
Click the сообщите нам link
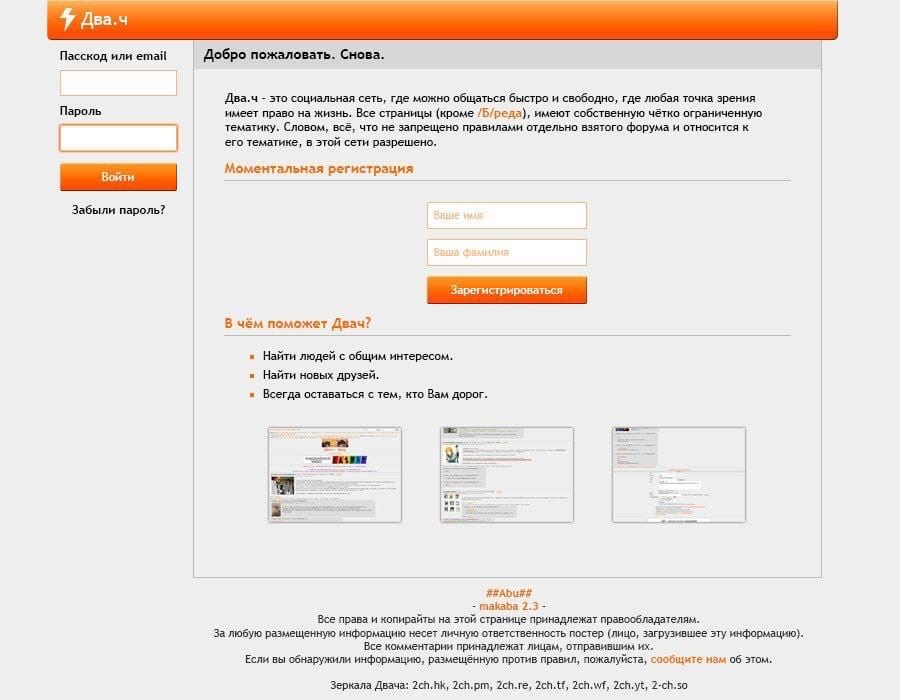point(688,659)
